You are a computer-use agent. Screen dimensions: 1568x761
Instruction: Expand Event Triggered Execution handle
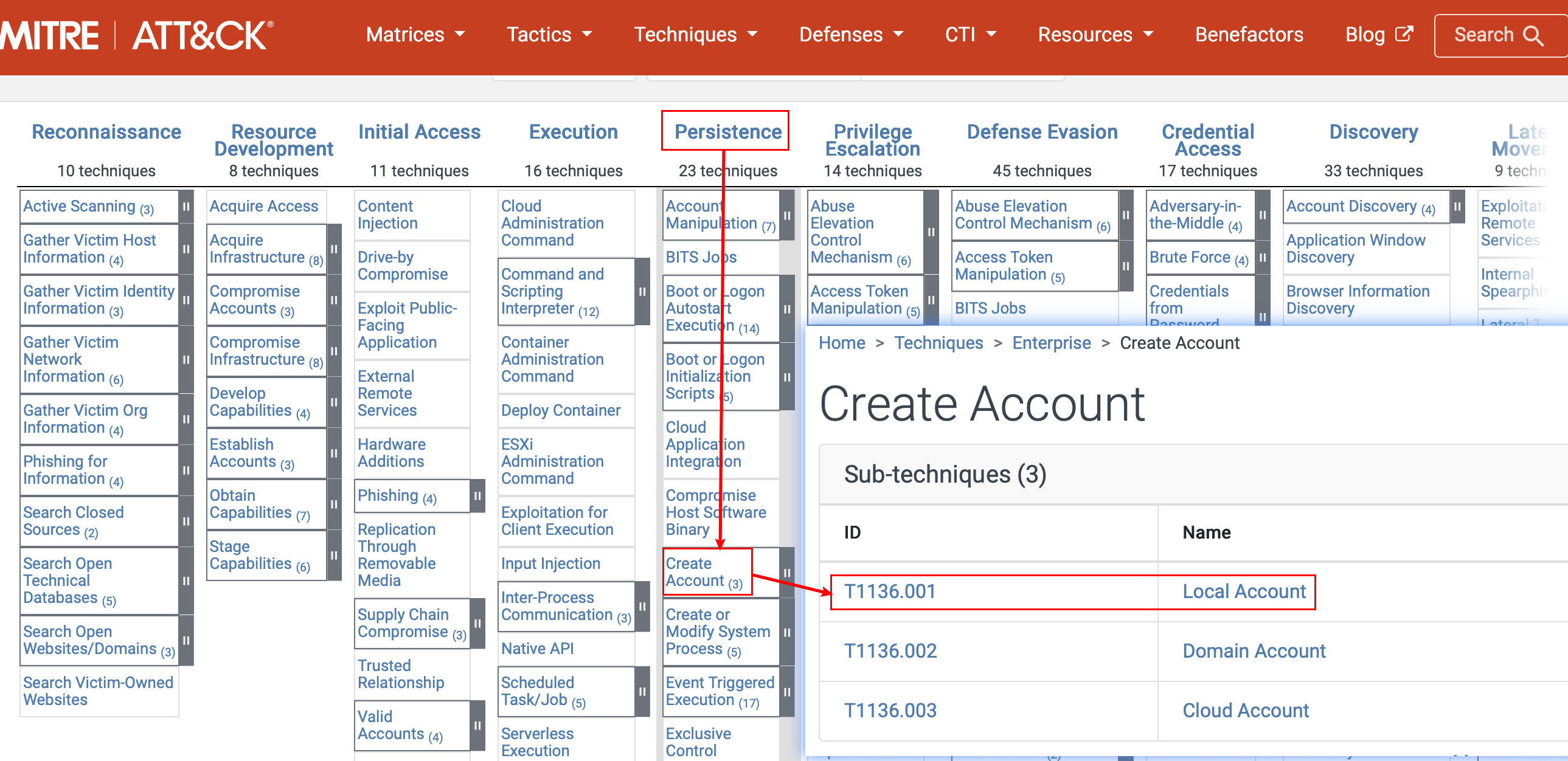787,692
